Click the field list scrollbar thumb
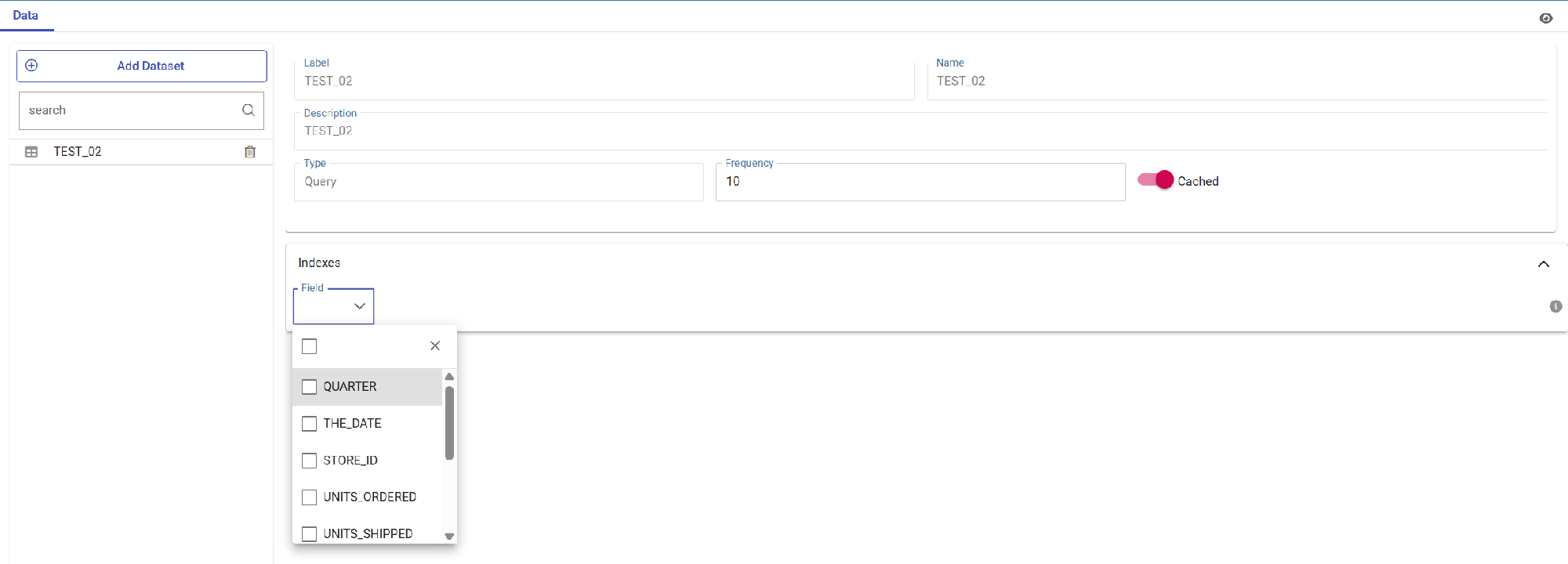 pos(449,423)
